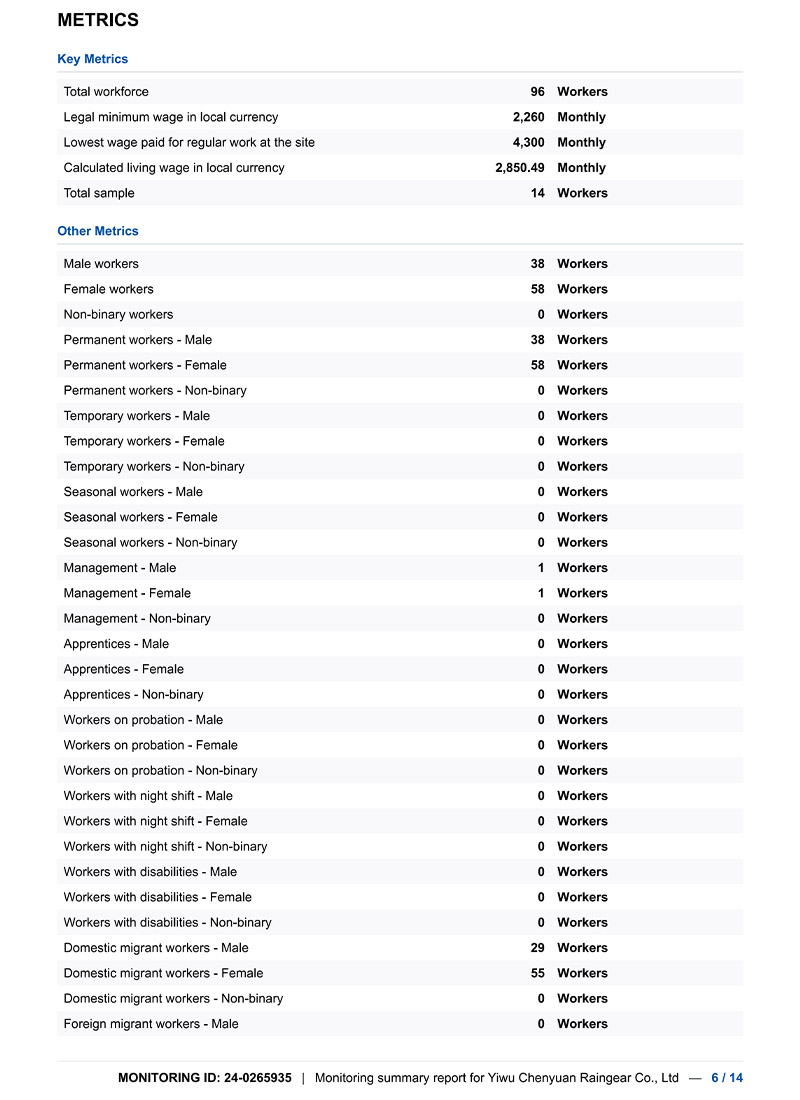Select the Permanent workers - Female label

tap(145, 365)
